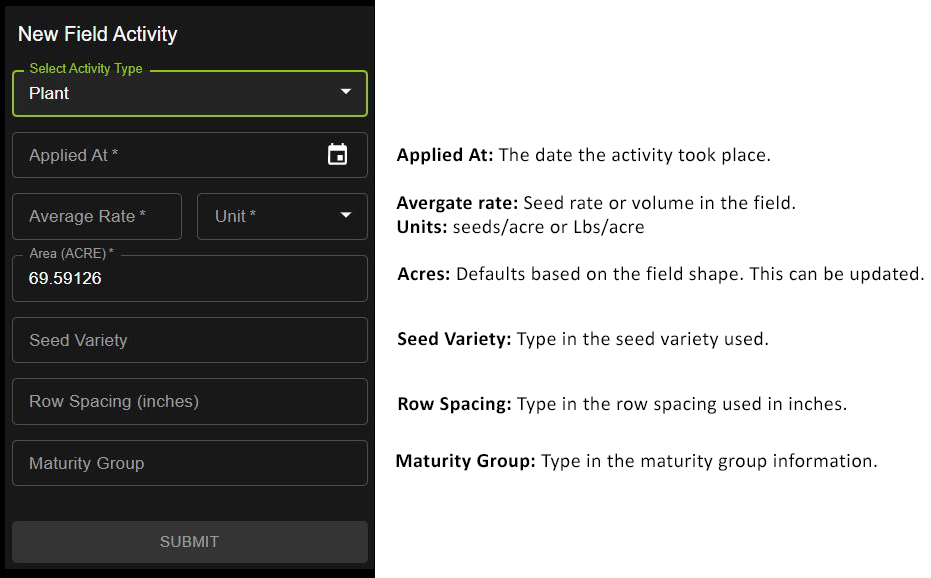931x578 pixels.
Task: Open the calendar date picker icon
Action: (x=338, y=155)
